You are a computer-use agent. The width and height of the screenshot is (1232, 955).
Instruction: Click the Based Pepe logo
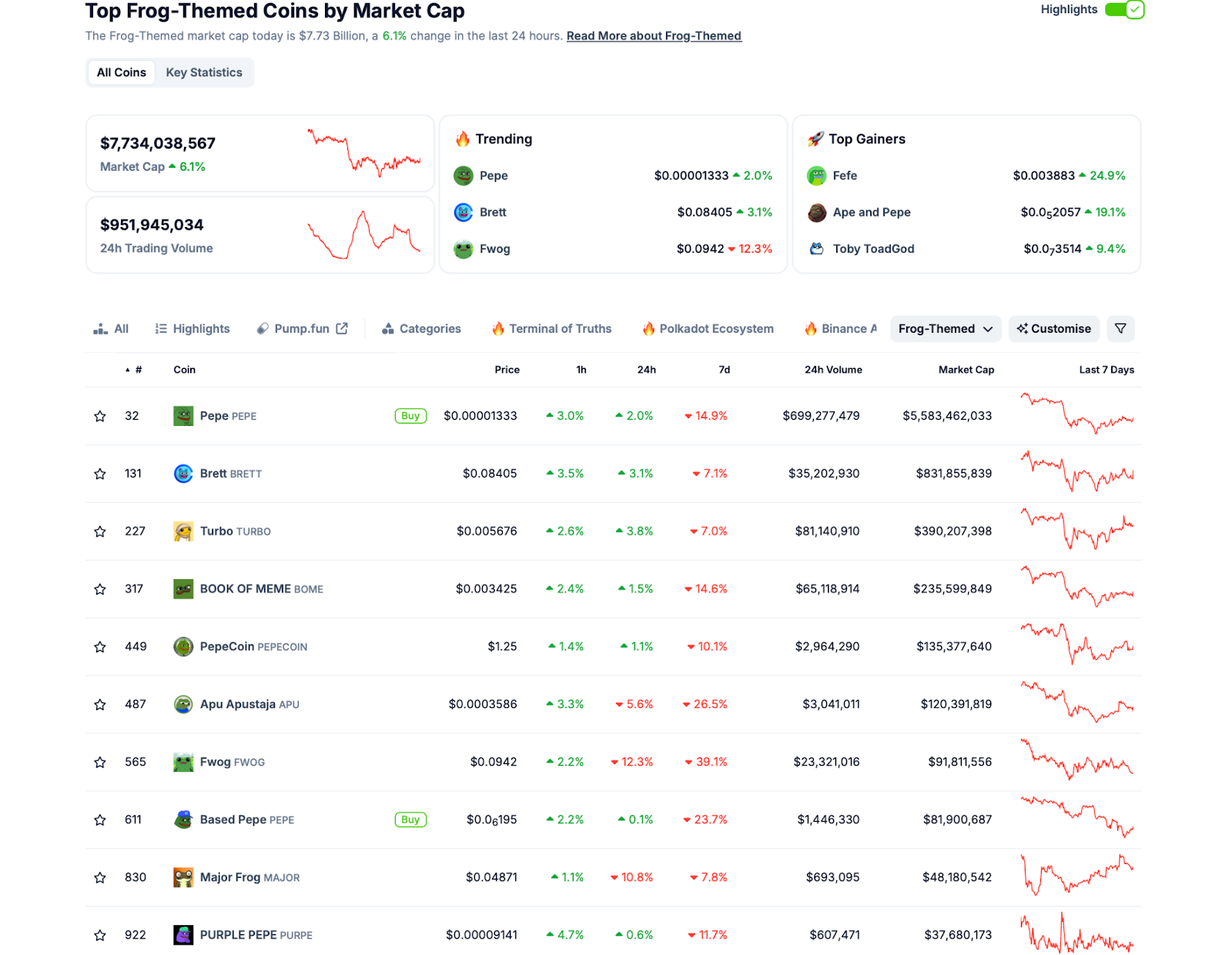(x=183, y=820)
